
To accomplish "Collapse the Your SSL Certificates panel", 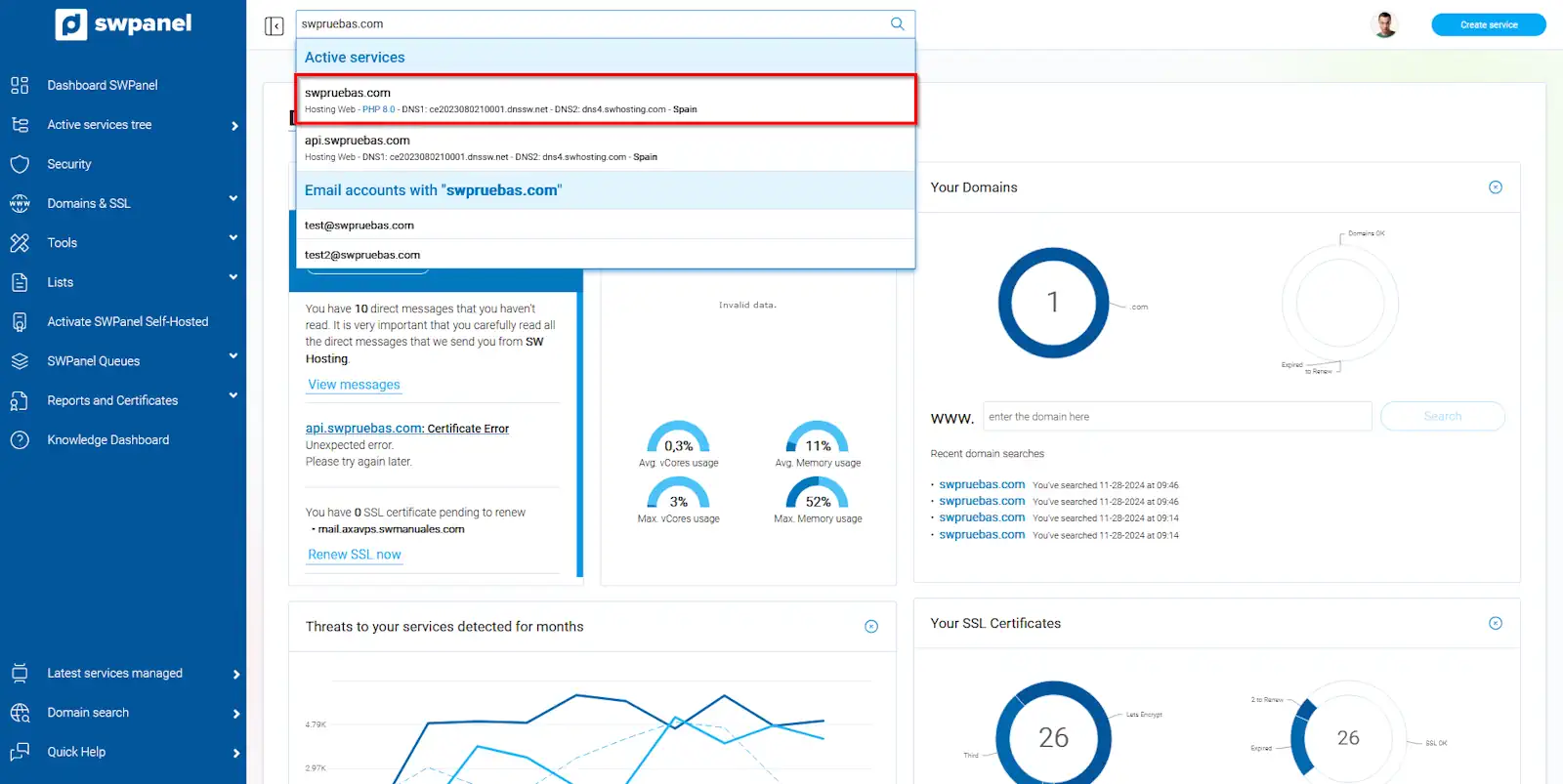I will (1495, 624).
